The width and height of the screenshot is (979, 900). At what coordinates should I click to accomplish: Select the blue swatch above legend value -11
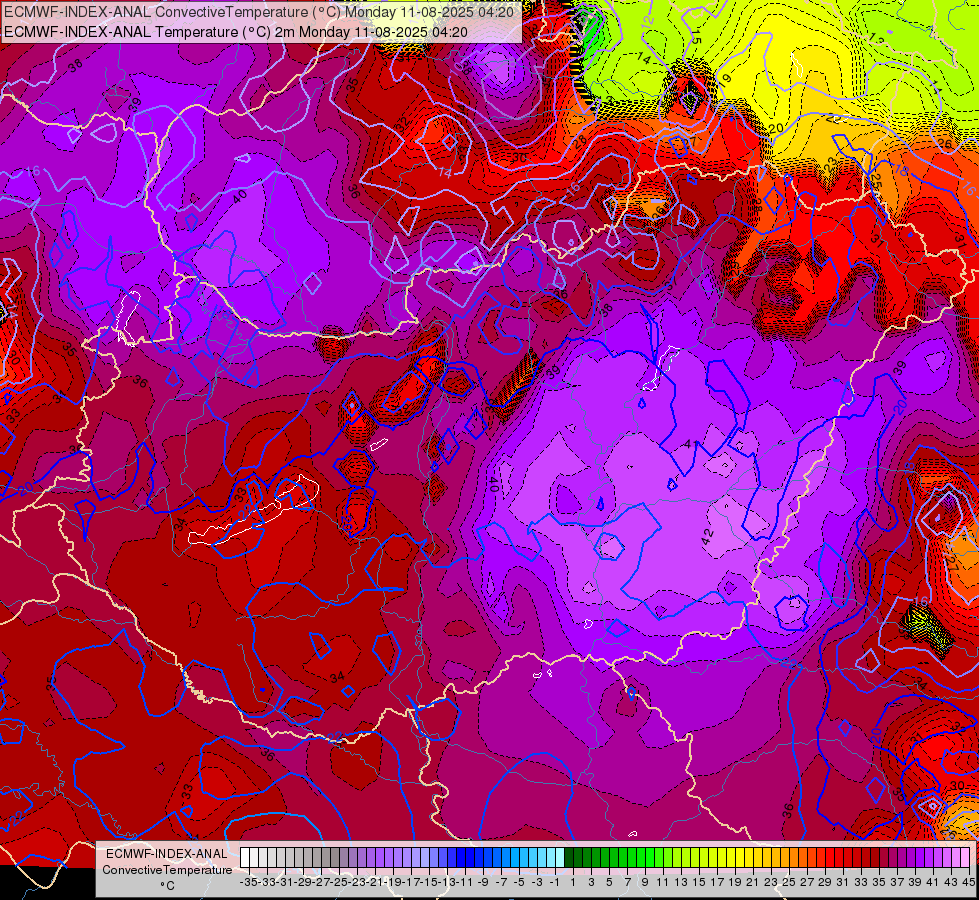461,858
